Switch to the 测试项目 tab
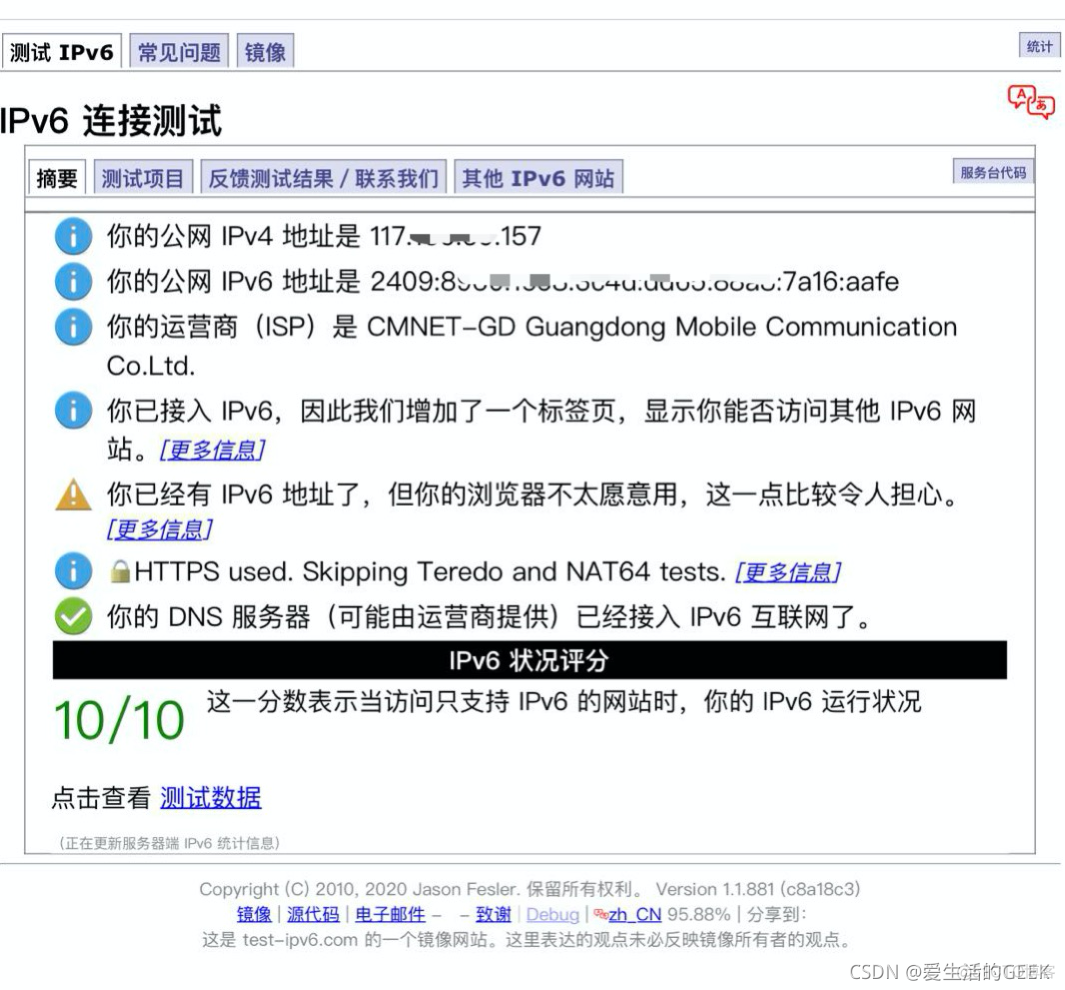This screenshot has width=1065, height=990. [143, 178]
